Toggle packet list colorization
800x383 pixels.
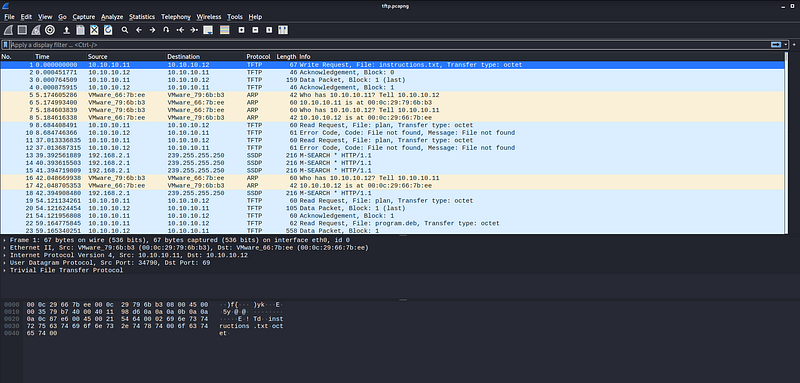pyautogui.click(x=224, y=30)
